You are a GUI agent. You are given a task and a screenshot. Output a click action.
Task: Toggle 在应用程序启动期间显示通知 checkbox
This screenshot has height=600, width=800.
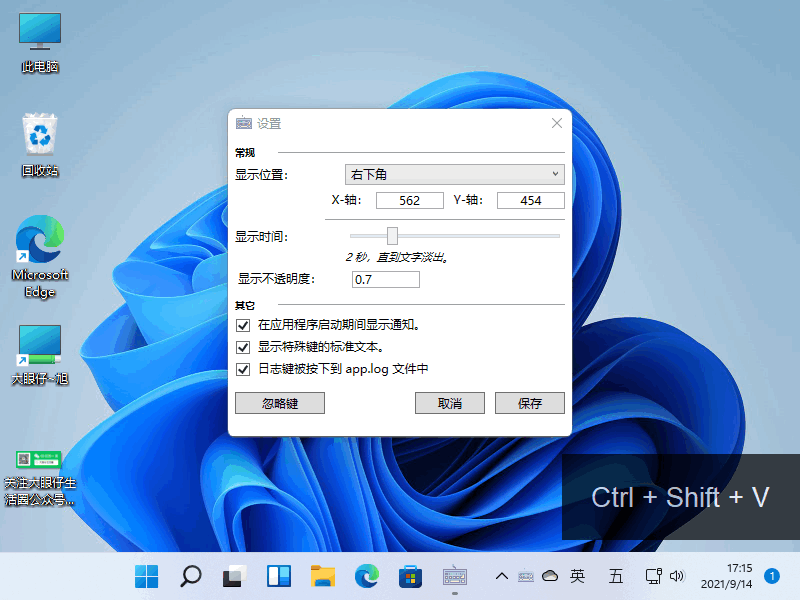pos(243,325)
